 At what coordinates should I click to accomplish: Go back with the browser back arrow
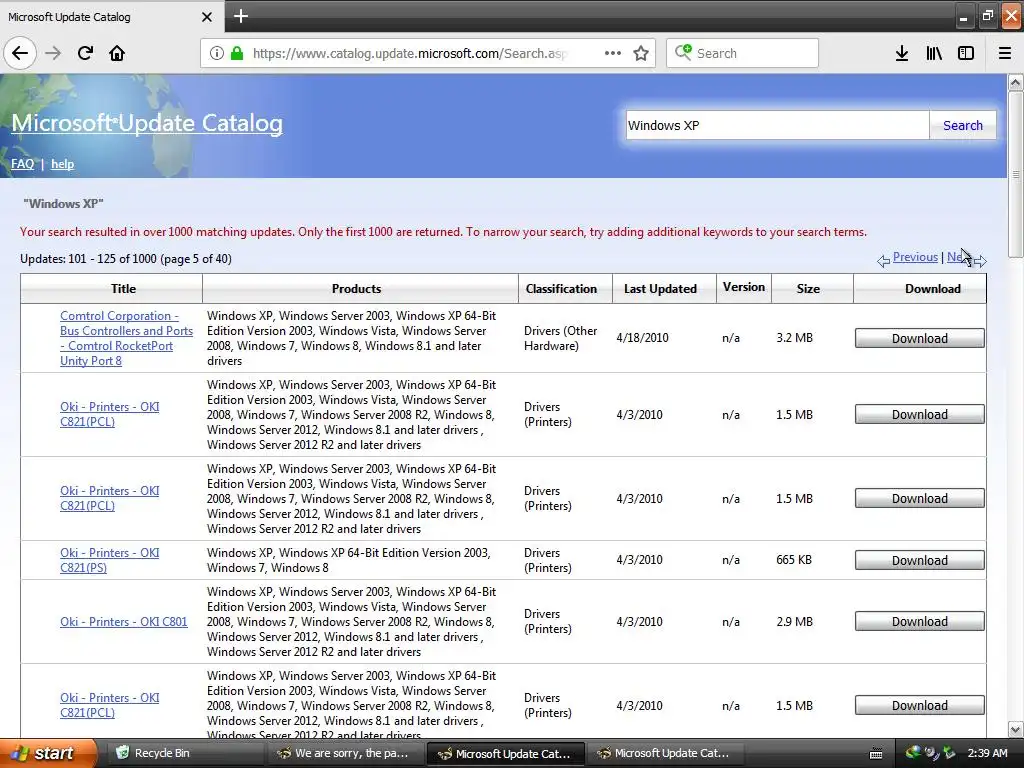pyautogui.click(x=20, y=53)
